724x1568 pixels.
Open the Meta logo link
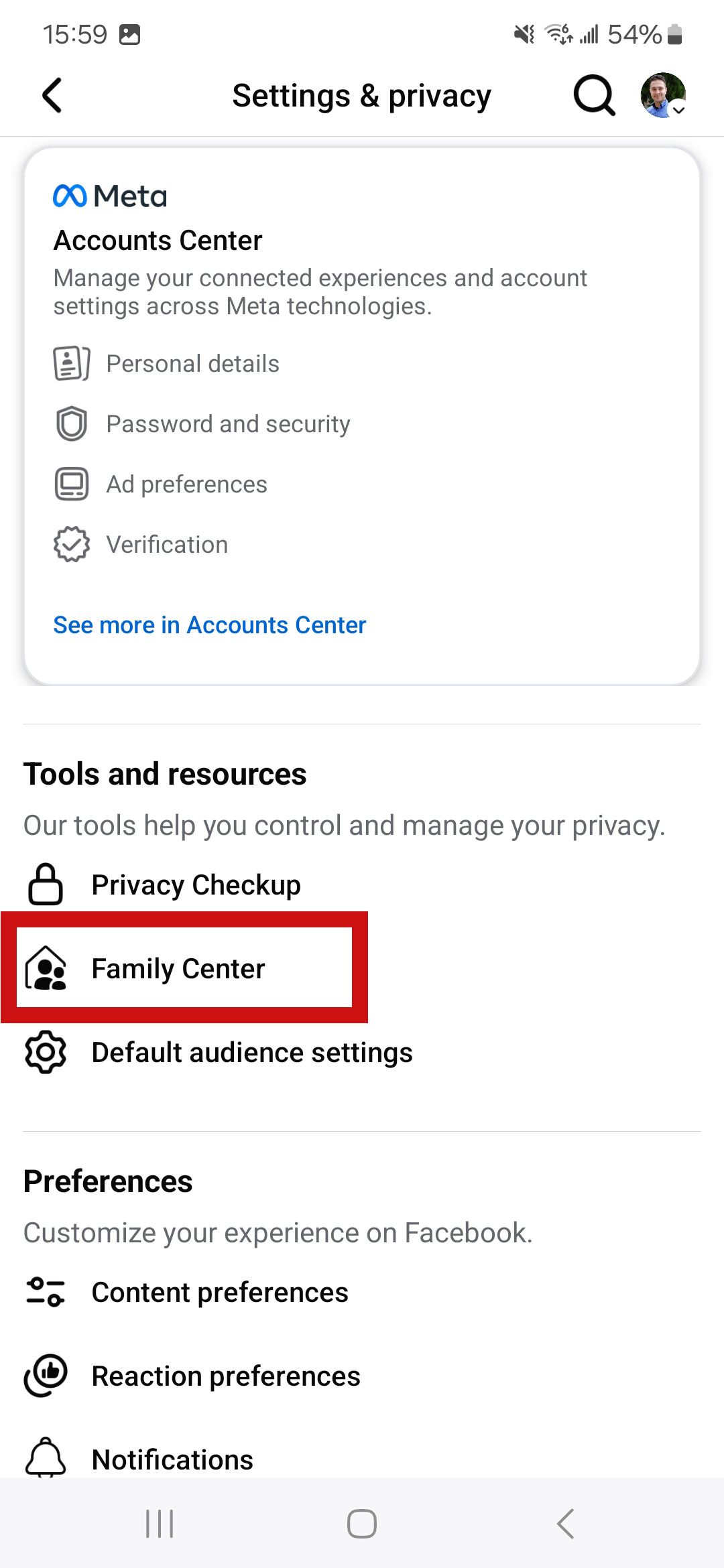click(x=109, y=196)
